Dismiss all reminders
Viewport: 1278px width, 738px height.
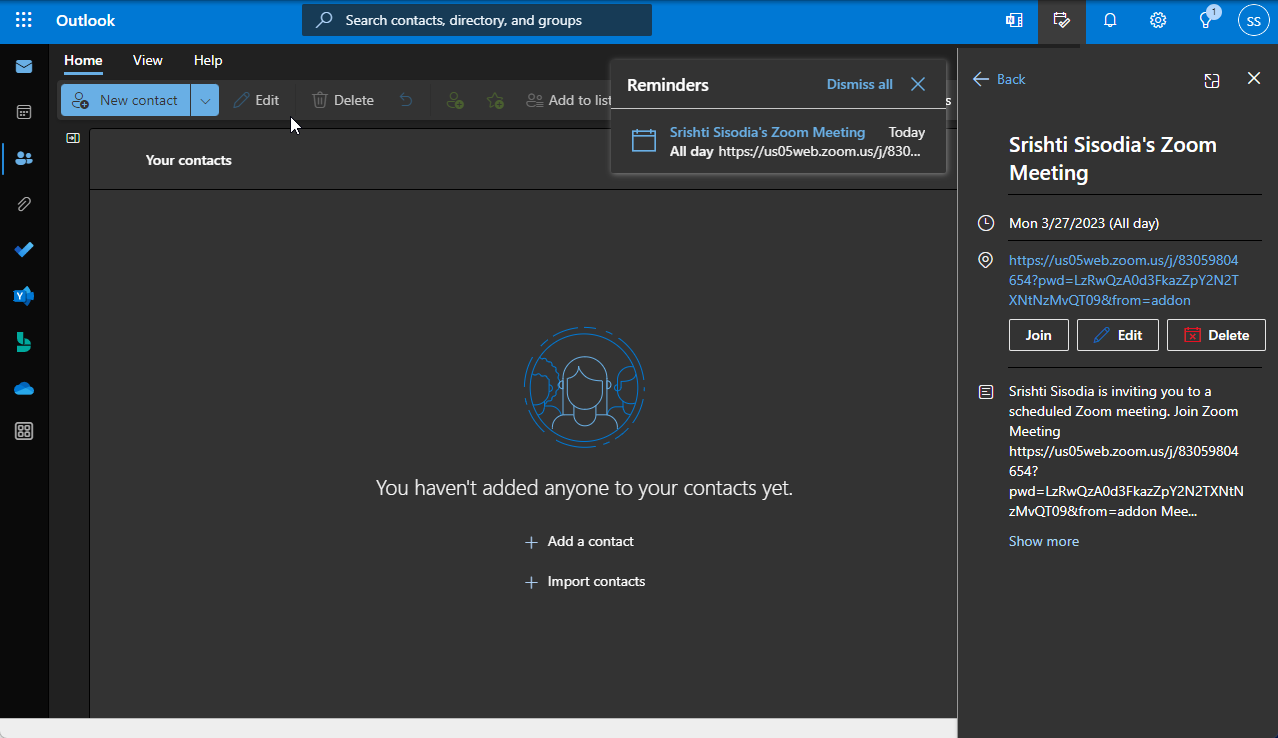(x=859, y=84)
